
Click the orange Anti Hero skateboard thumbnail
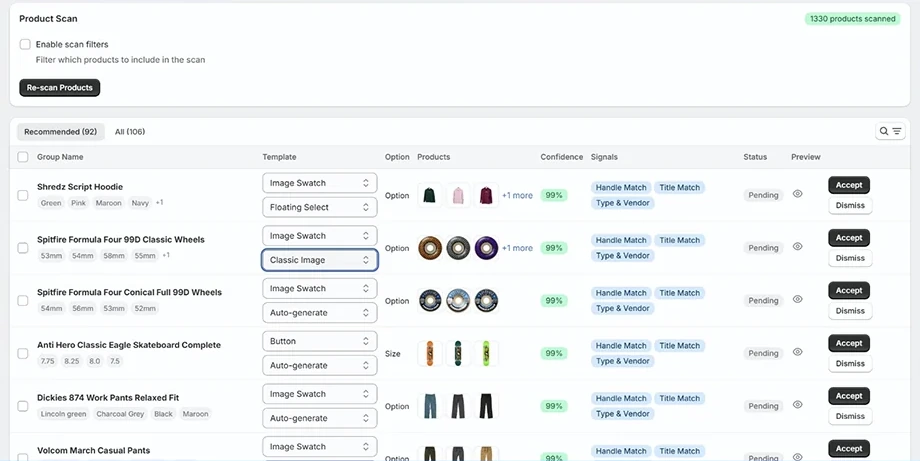tap(429, 354)
